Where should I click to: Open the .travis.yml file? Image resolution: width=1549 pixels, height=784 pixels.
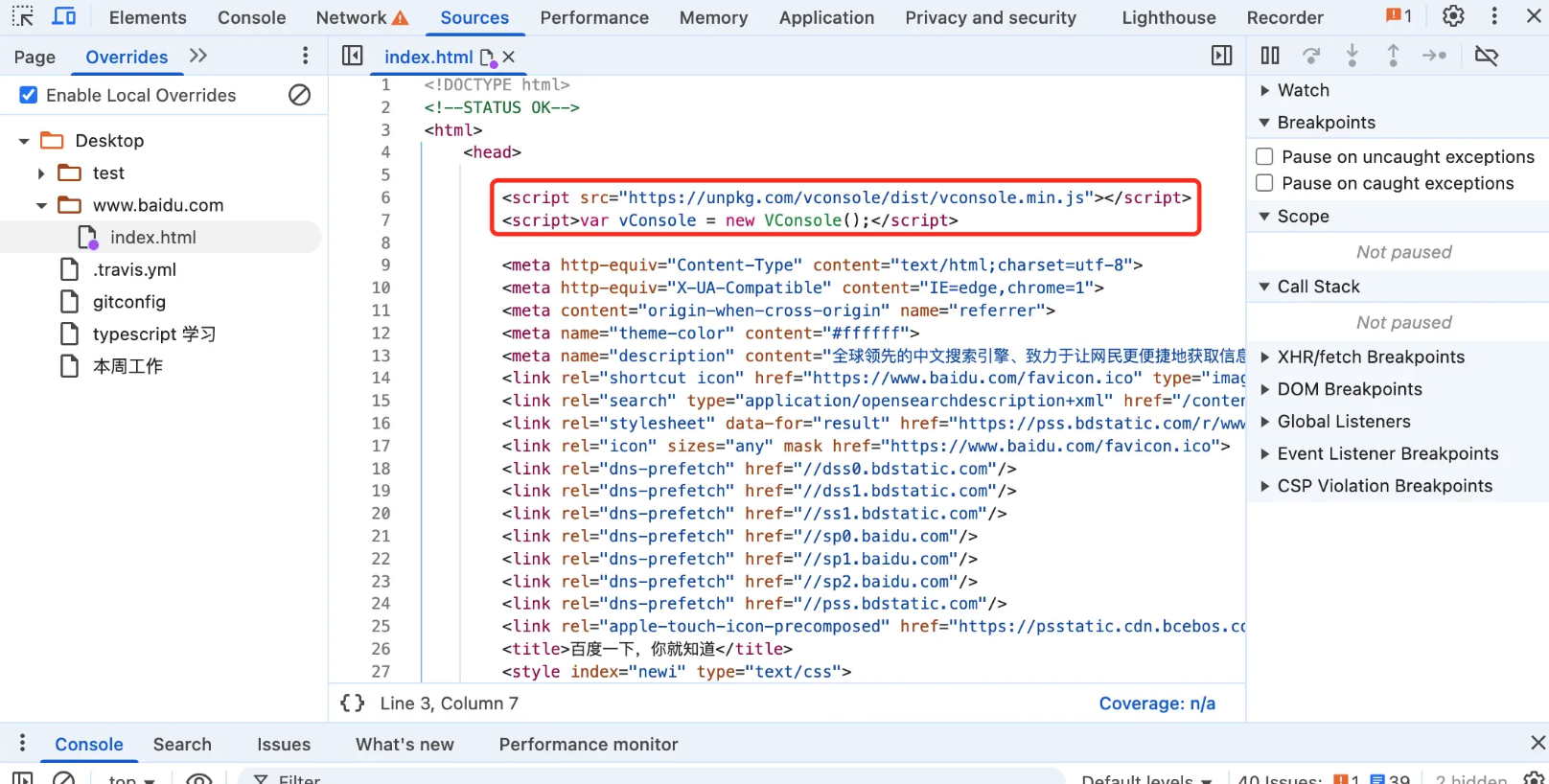134,269
